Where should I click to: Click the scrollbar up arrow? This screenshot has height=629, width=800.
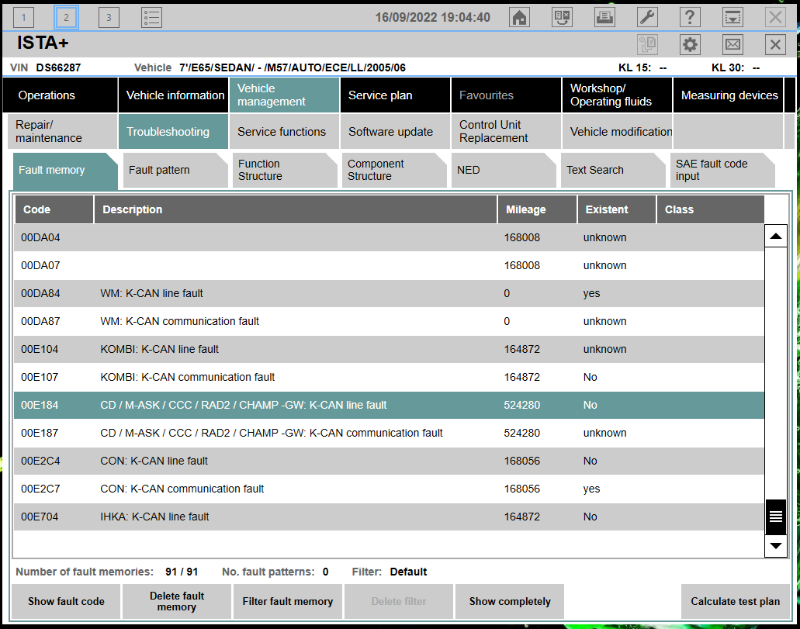[776, 236]
